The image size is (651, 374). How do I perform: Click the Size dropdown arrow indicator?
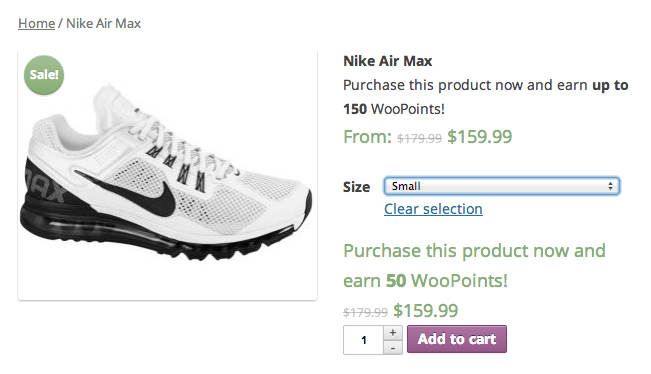point(610,186)
